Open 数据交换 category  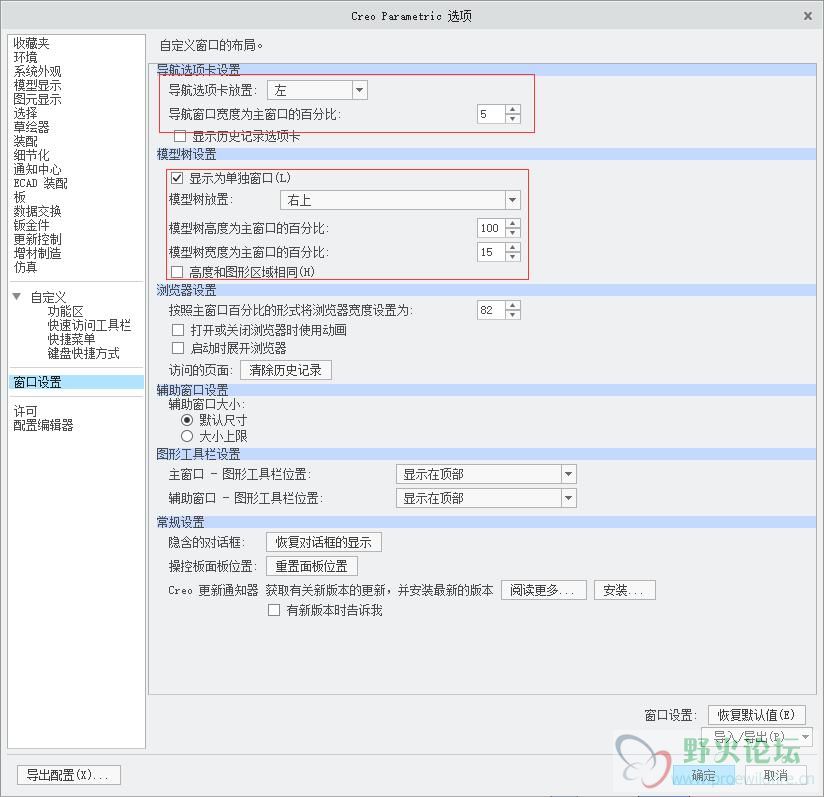pyautogui.click(x=37, y=211)
